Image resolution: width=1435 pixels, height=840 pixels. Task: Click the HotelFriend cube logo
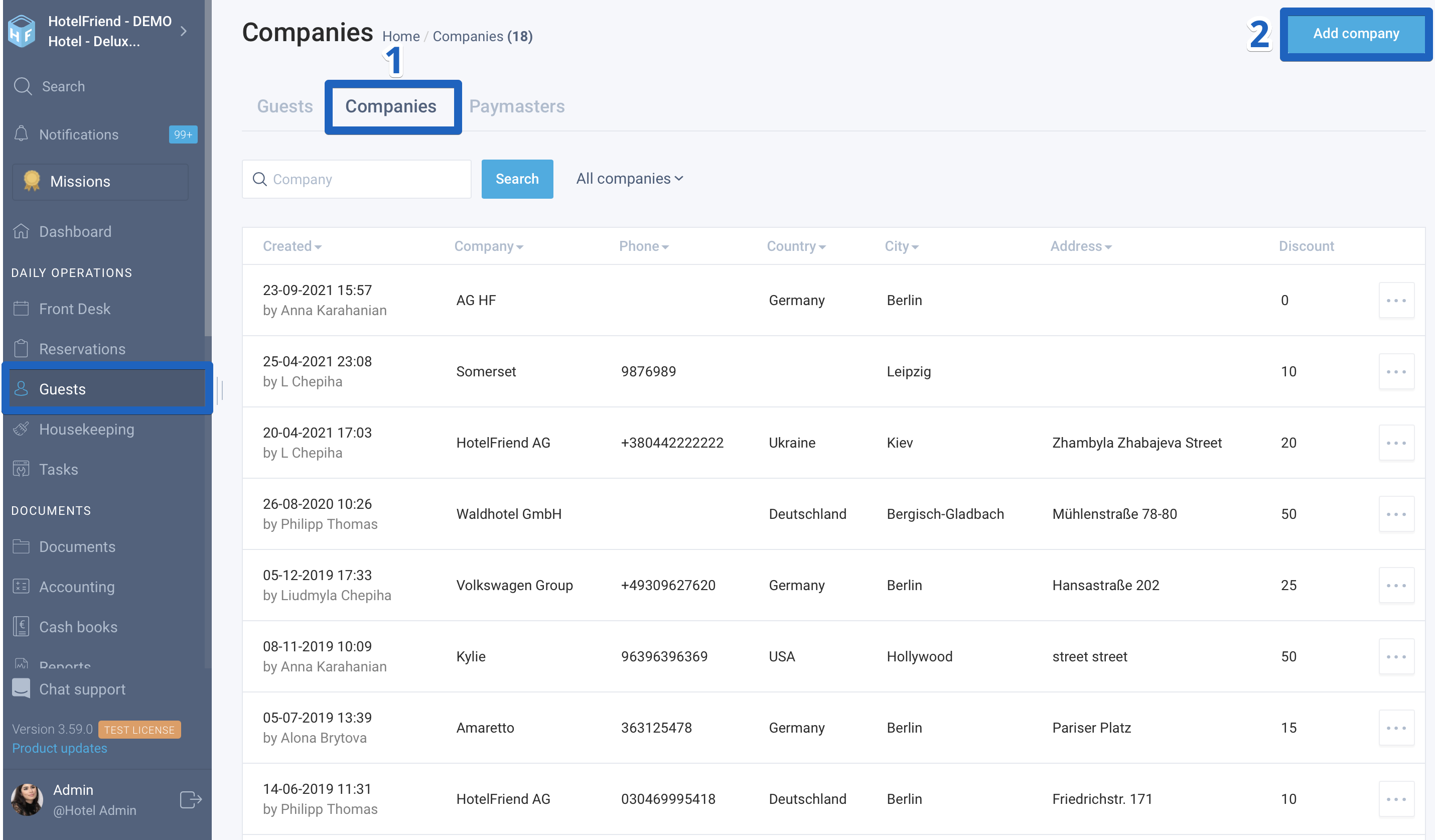(22, 31)
